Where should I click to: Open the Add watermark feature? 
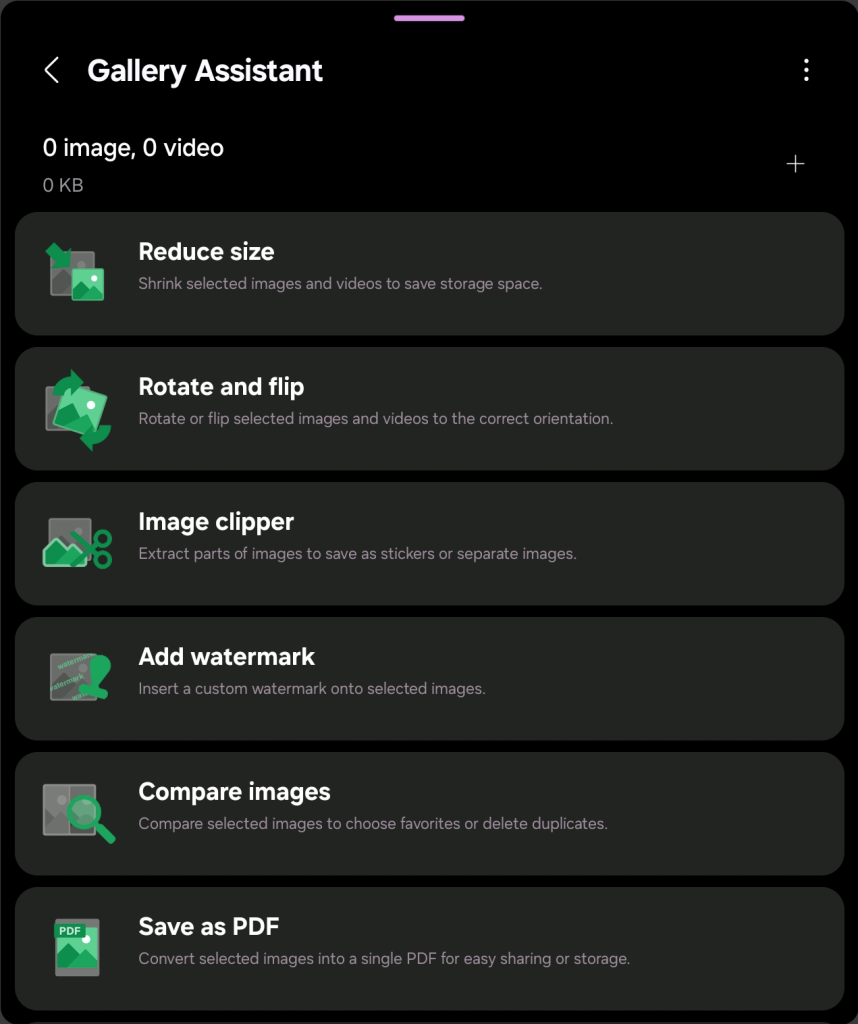pos(226,657)
